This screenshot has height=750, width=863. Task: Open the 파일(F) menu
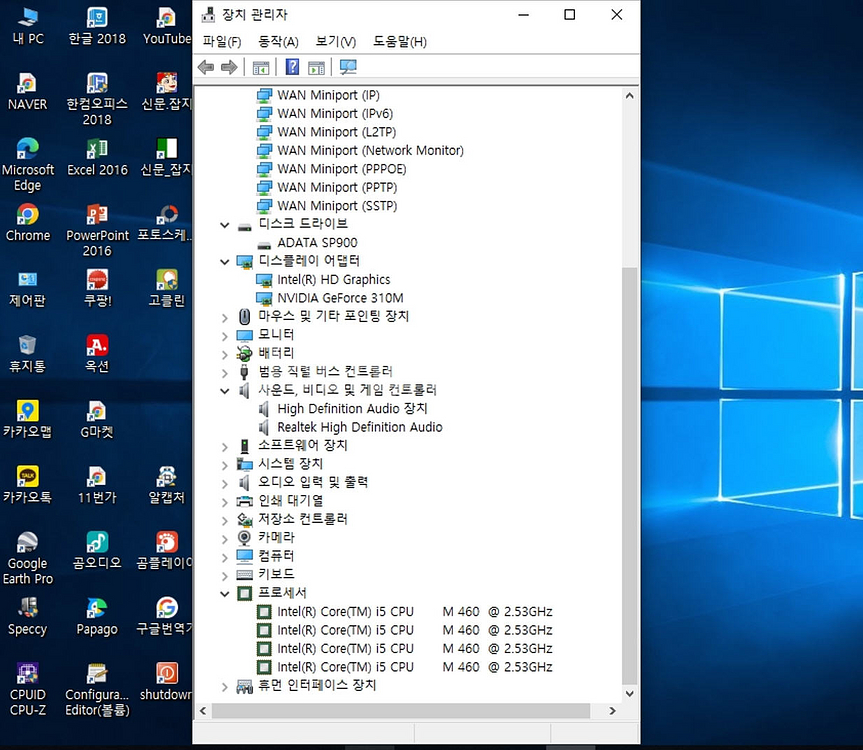coord(222,42)
